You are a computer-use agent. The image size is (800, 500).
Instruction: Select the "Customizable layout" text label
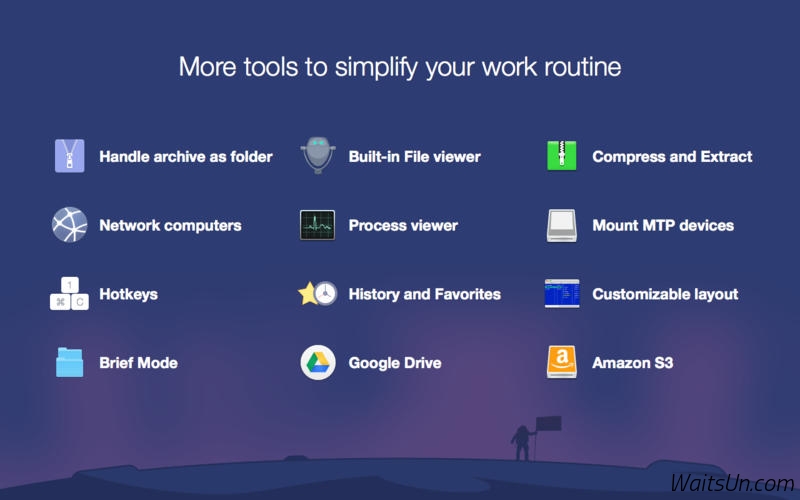pos(665,294)
